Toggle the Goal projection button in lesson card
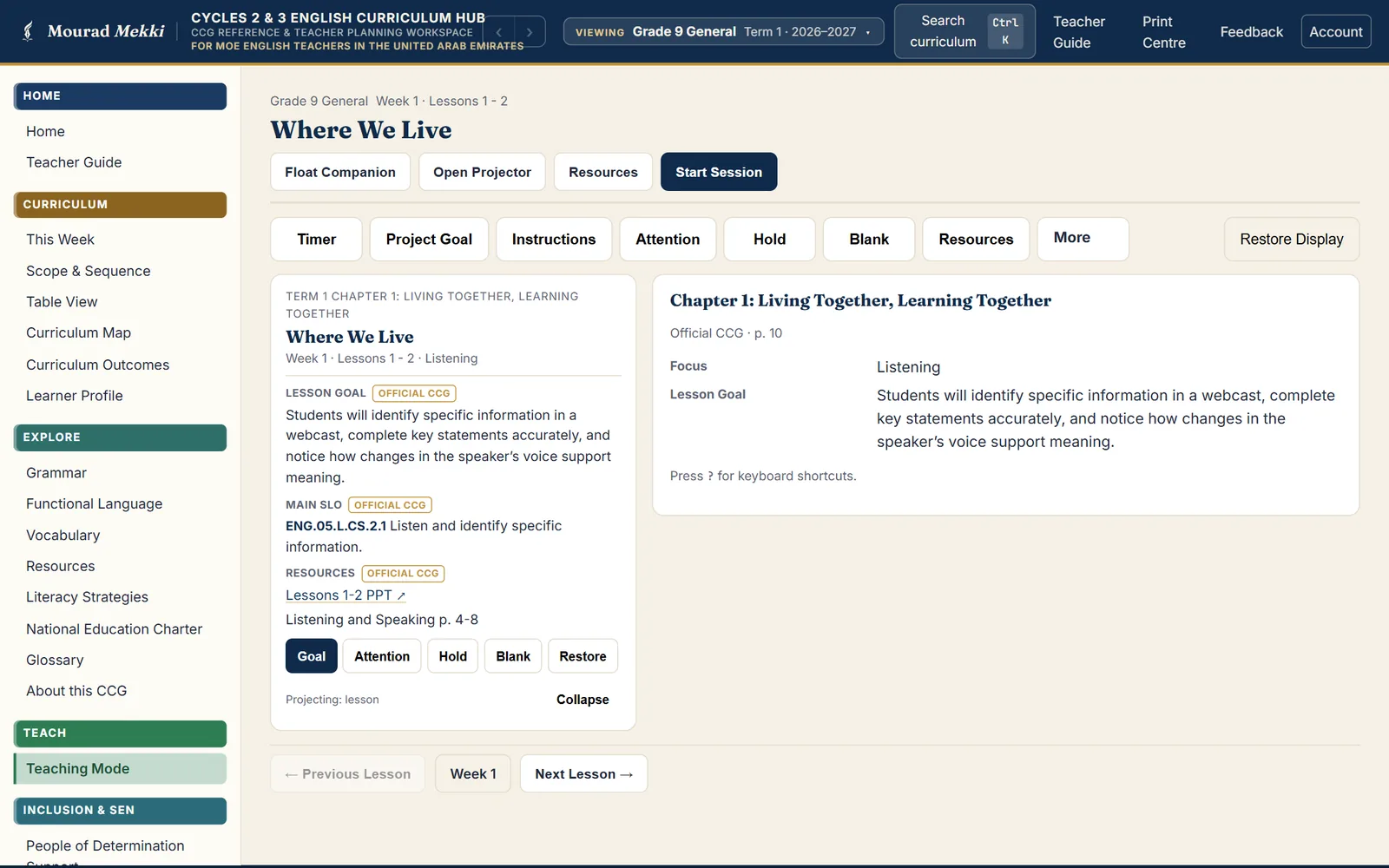The height and width of the screenshot is (868, 1389). 312,656
